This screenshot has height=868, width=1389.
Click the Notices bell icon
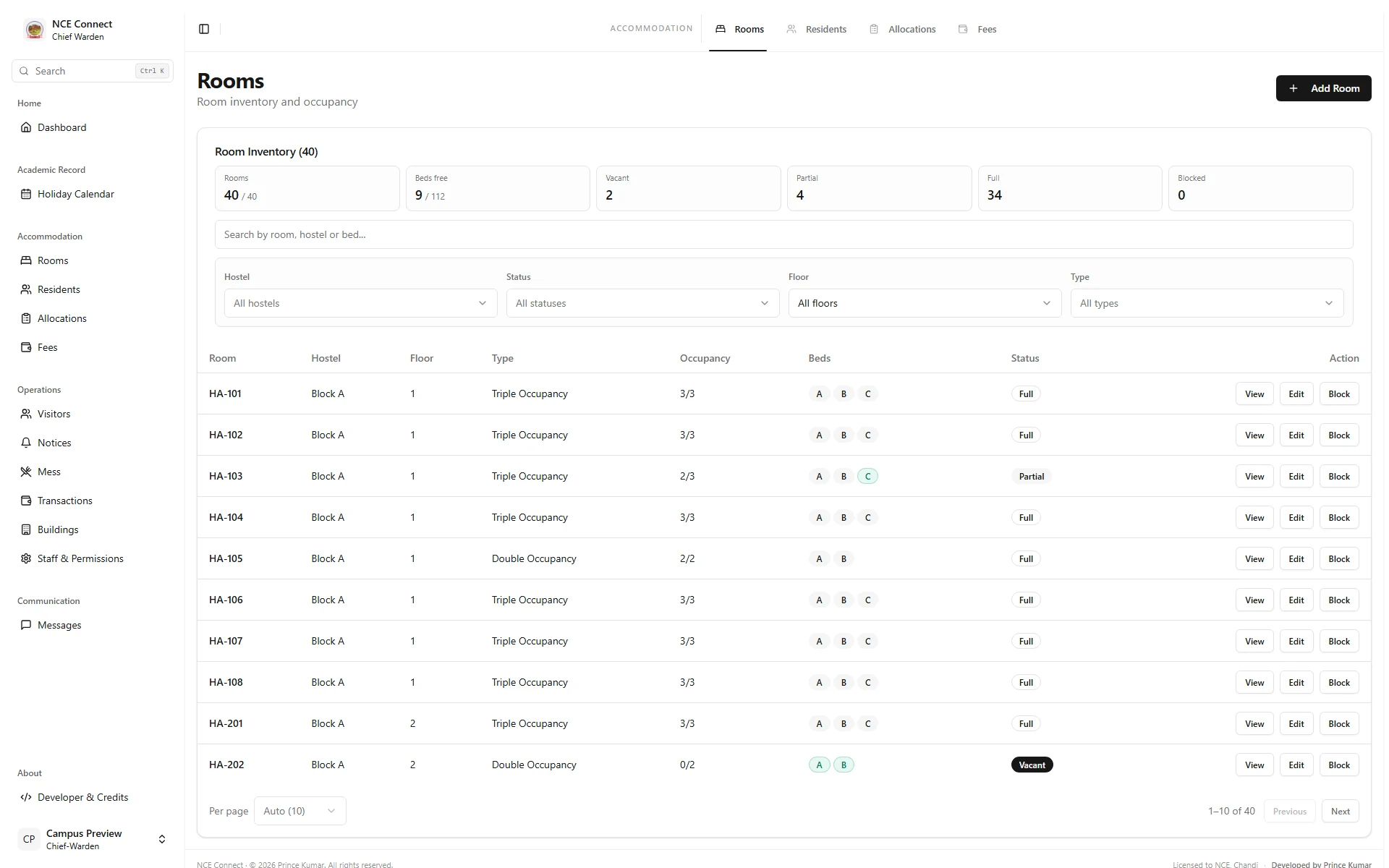point(26,443)
